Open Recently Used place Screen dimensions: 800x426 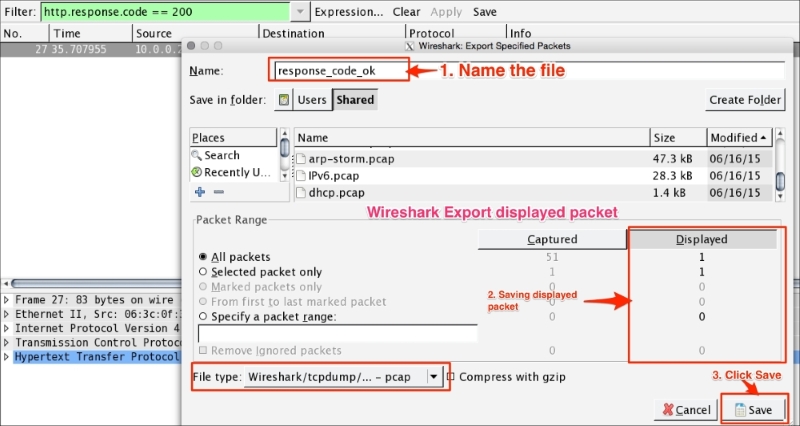click(231, 172)
